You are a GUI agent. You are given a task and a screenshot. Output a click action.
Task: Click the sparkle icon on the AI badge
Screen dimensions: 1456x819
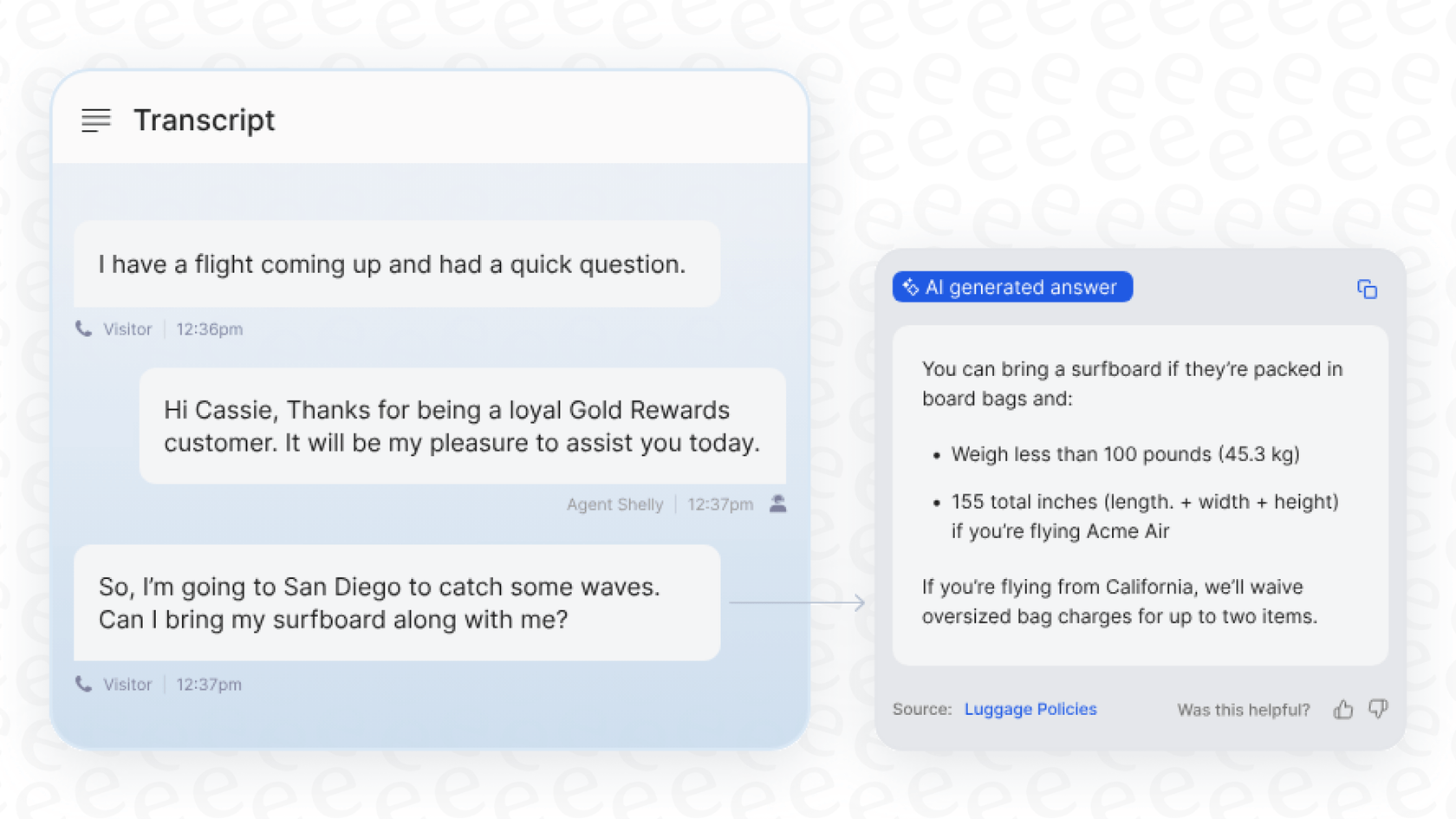(x=911, y=286)
